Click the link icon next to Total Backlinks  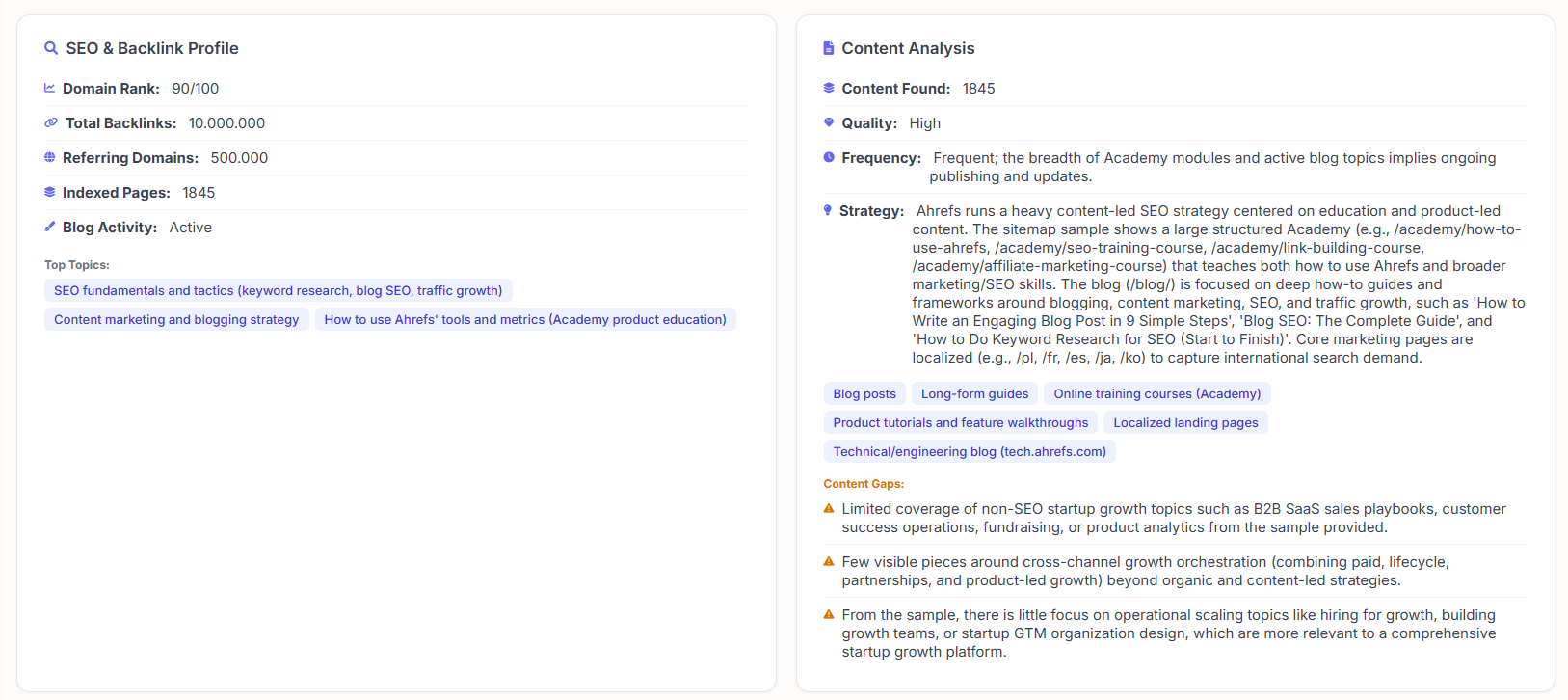click(x=51, y=122)
